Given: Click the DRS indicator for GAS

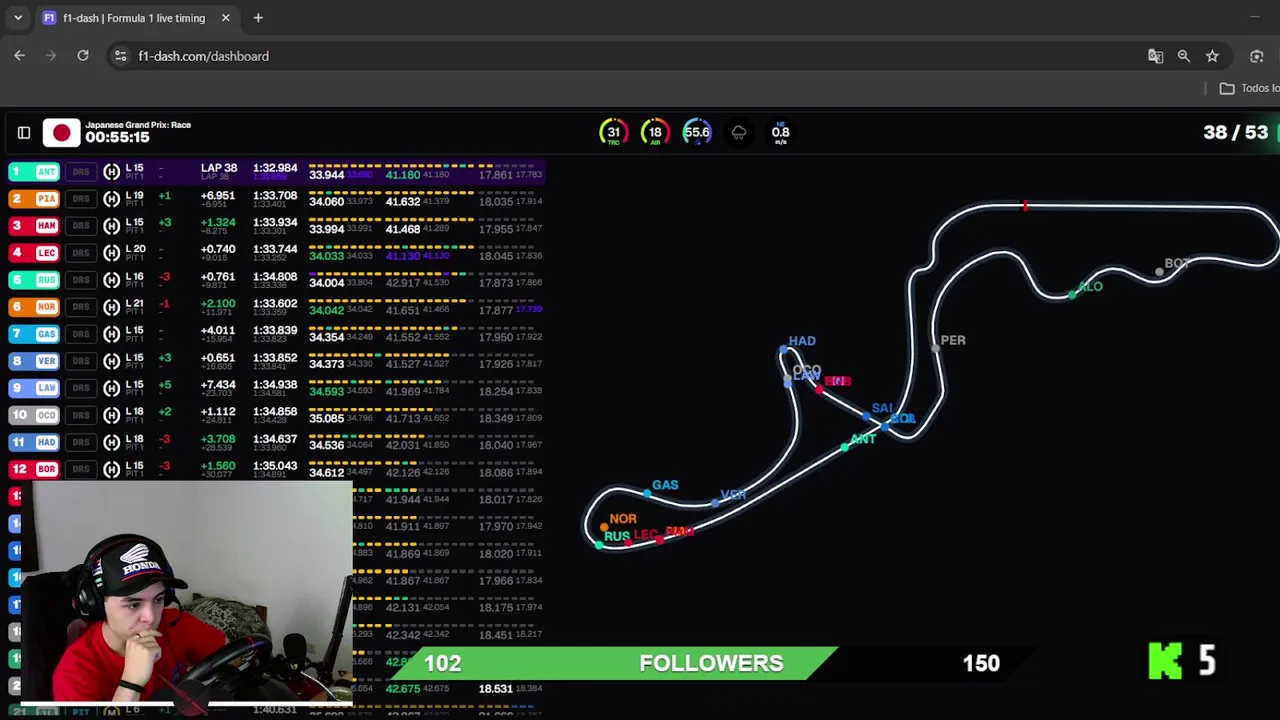Looking at the screenshot, I should pos(81,334).
